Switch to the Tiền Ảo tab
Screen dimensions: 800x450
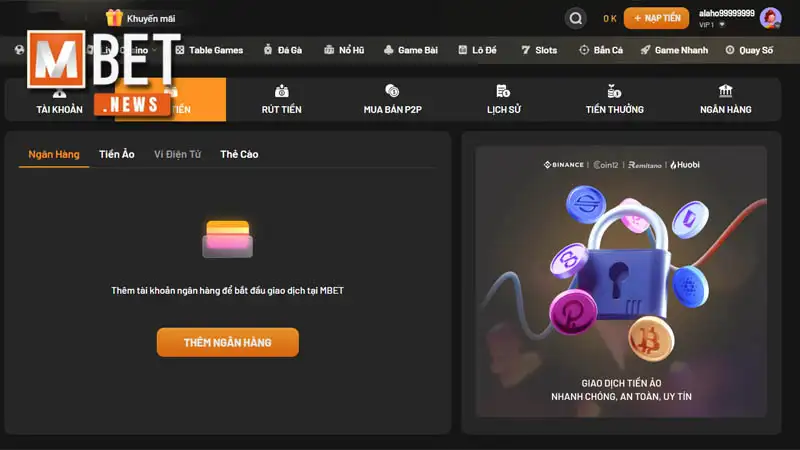point(117,154)
